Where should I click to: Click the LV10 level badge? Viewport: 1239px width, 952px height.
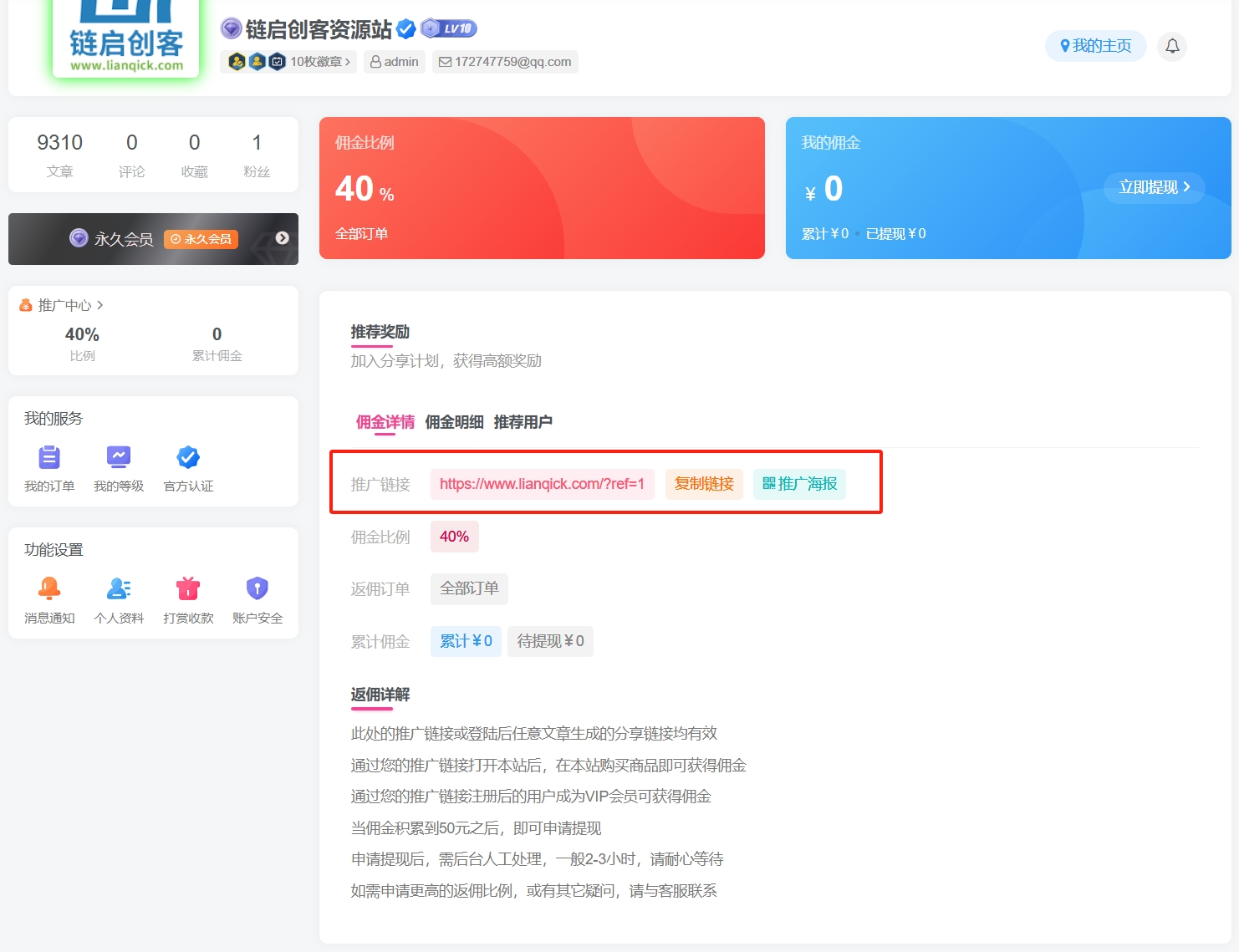(x=449, y=28)
